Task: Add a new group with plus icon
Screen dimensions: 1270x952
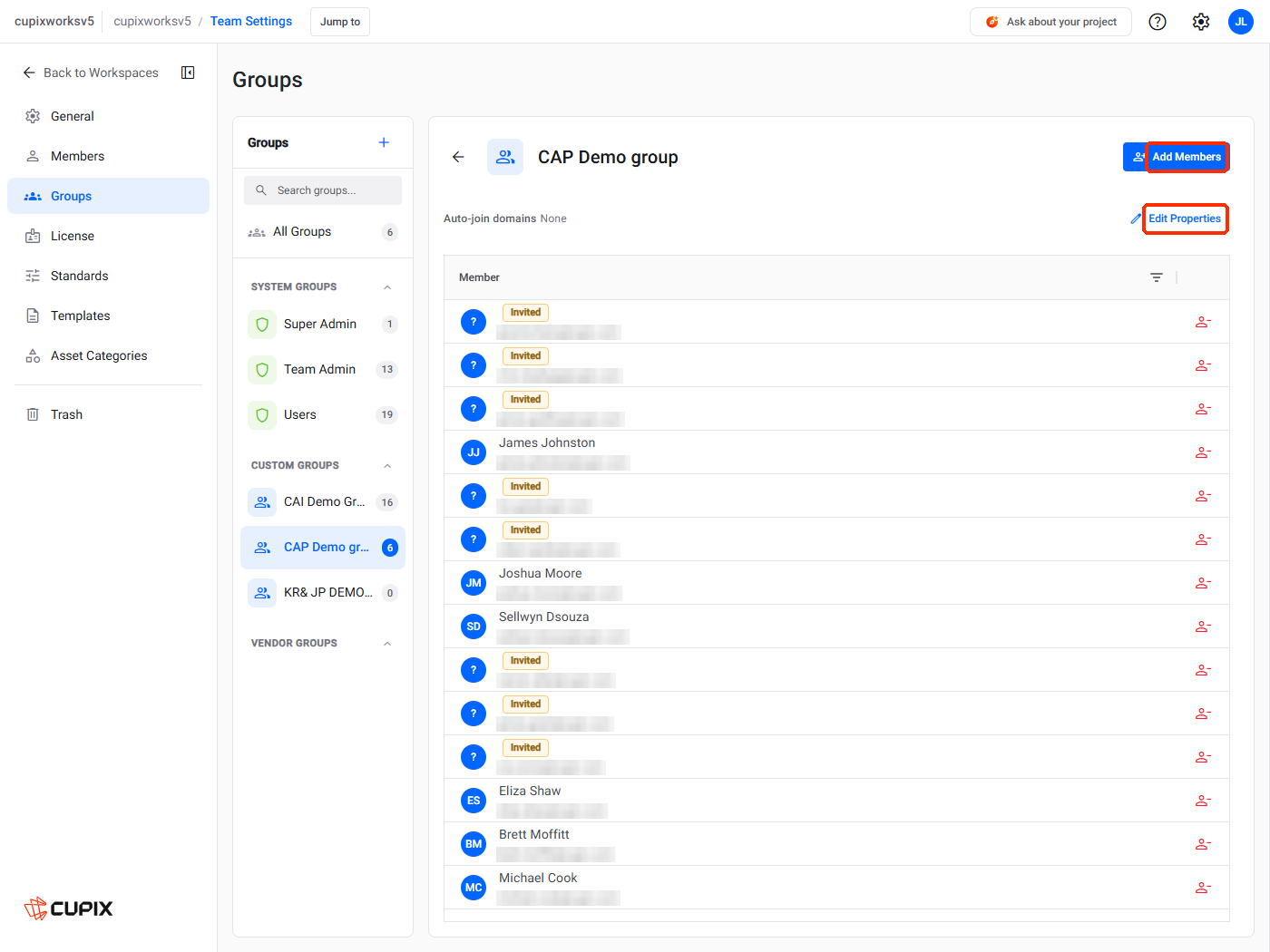Action: [384, 142]
